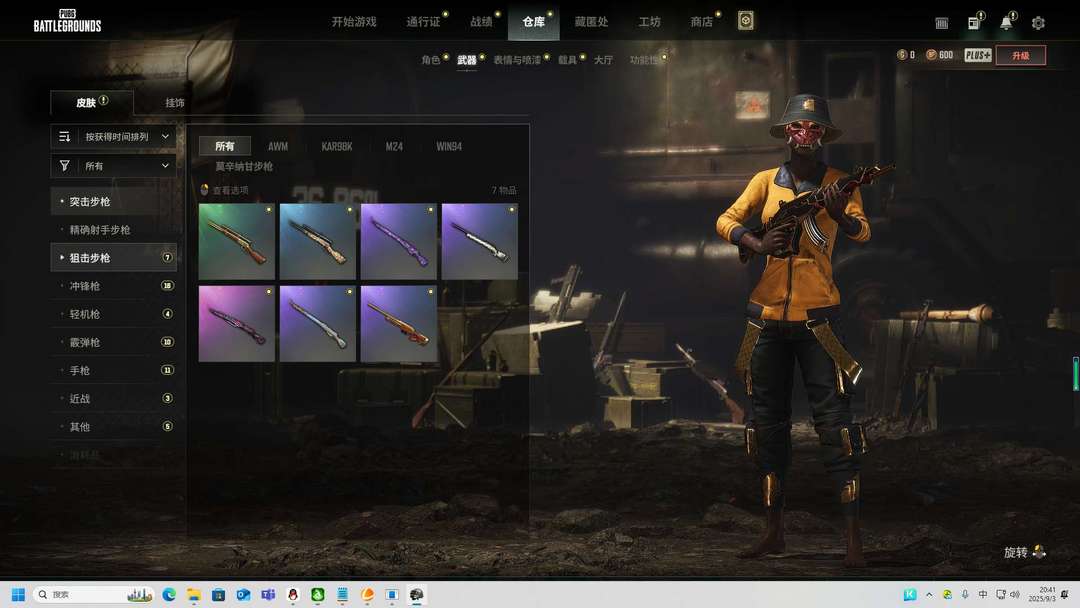
Task: Select the 精确射手步枪 category
Action: 114,229
